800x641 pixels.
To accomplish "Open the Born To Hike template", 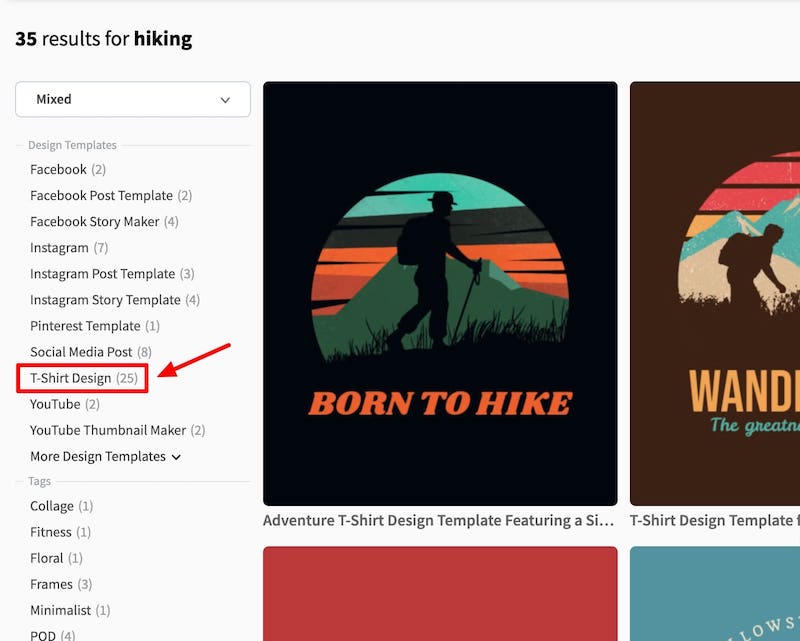I will [440, 293].
